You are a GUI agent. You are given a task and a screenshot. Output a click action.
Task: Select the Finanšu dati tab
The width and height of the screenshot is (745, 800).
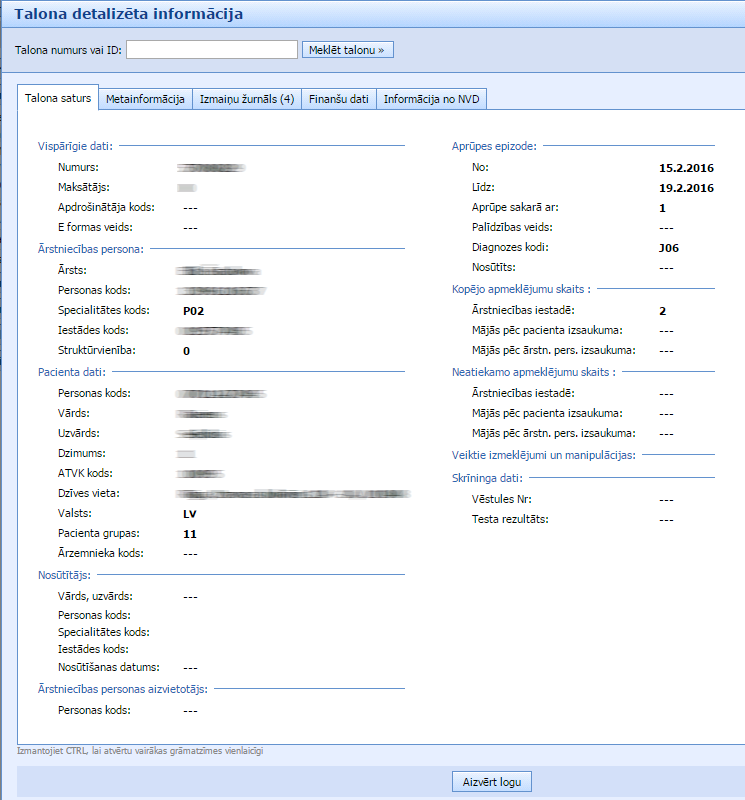[x=339, y=99]
